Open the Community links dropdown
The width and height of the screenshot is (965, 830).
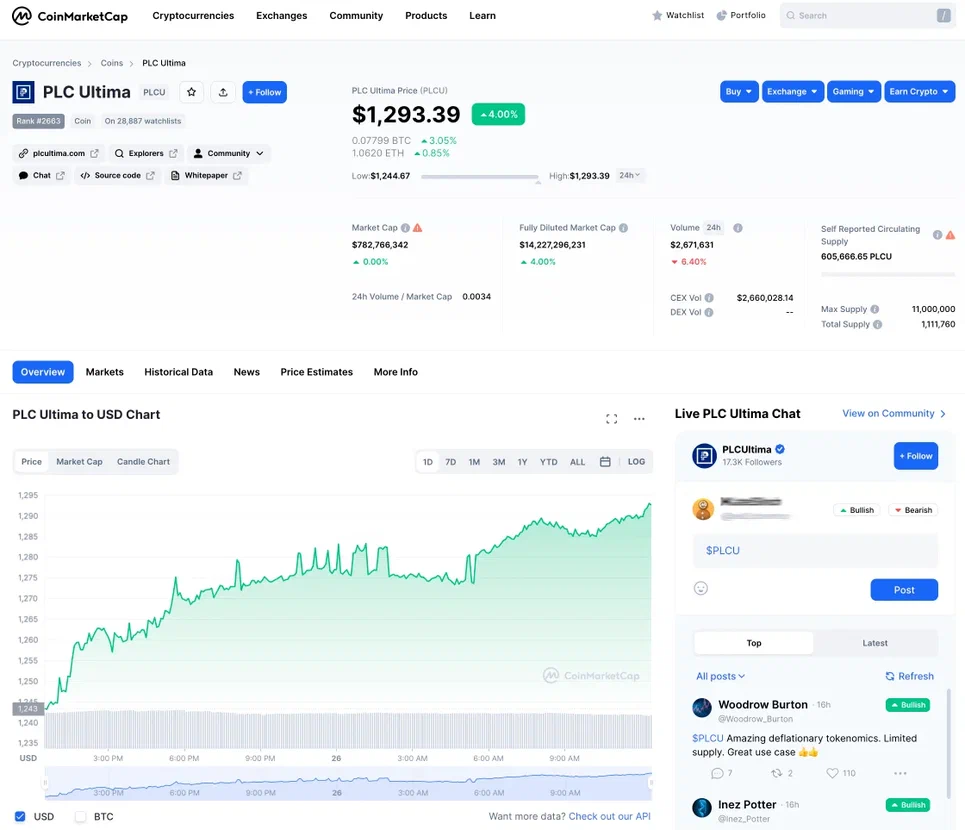pyautogui.click(x=228, y=154)
